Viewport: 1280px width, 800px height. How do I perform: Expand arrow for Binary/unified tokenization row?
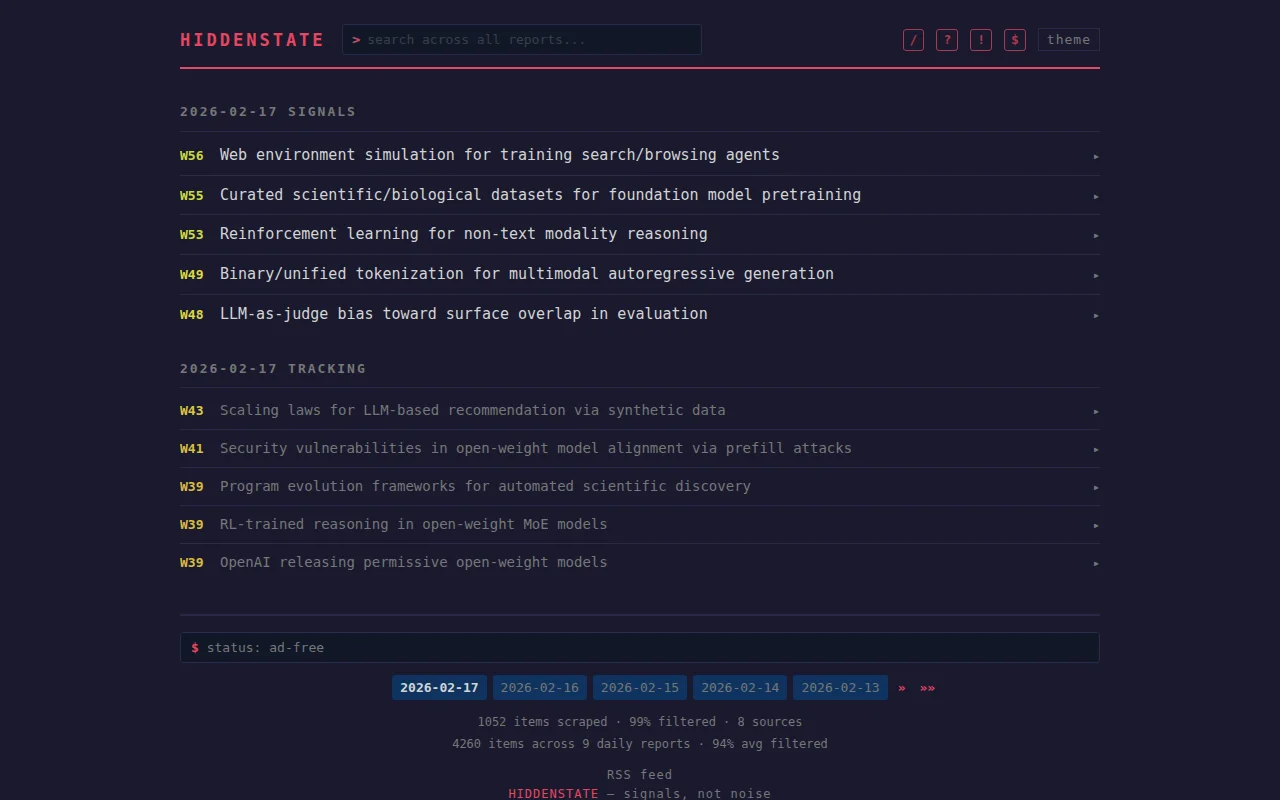[x=1096, y=275]
